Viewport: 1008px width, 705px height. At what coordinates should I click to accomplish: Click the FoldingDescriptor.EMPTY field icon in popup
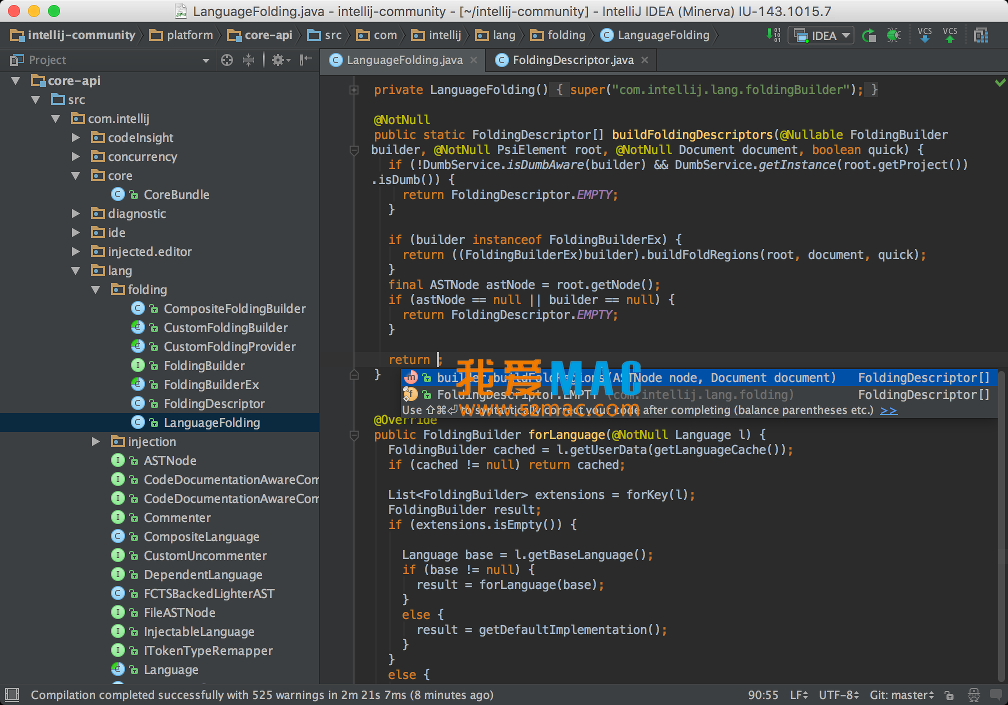click(x=411, y=395)
